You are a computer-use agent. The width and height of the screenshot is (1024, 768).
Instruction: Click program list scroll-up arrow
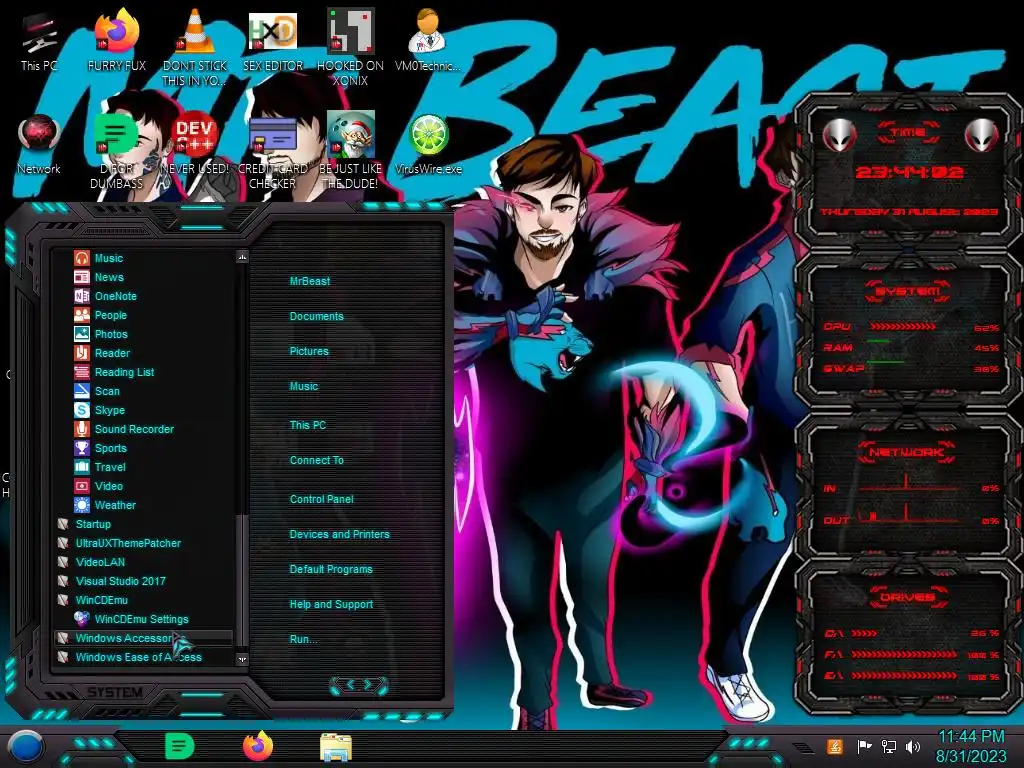click(242, 257)
